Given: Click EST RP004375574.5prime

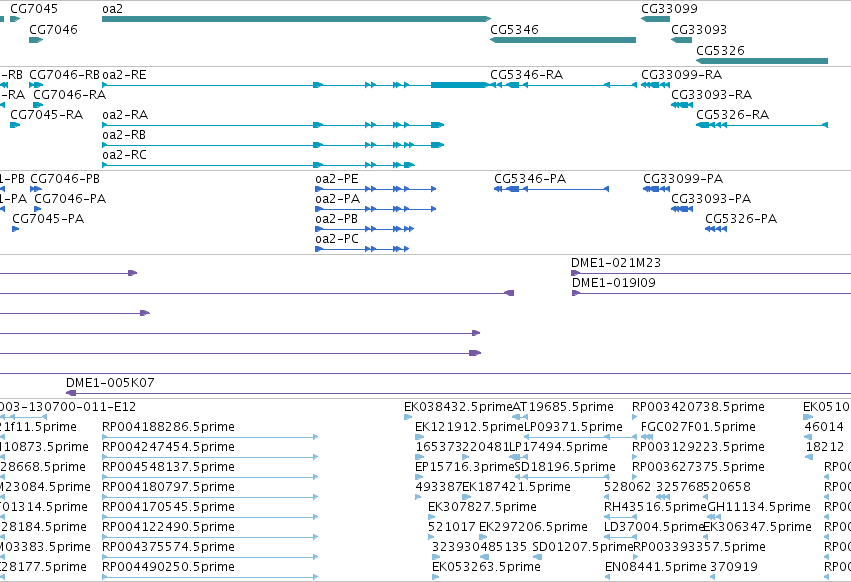Looking at the screenshot, I should [168, 548].
